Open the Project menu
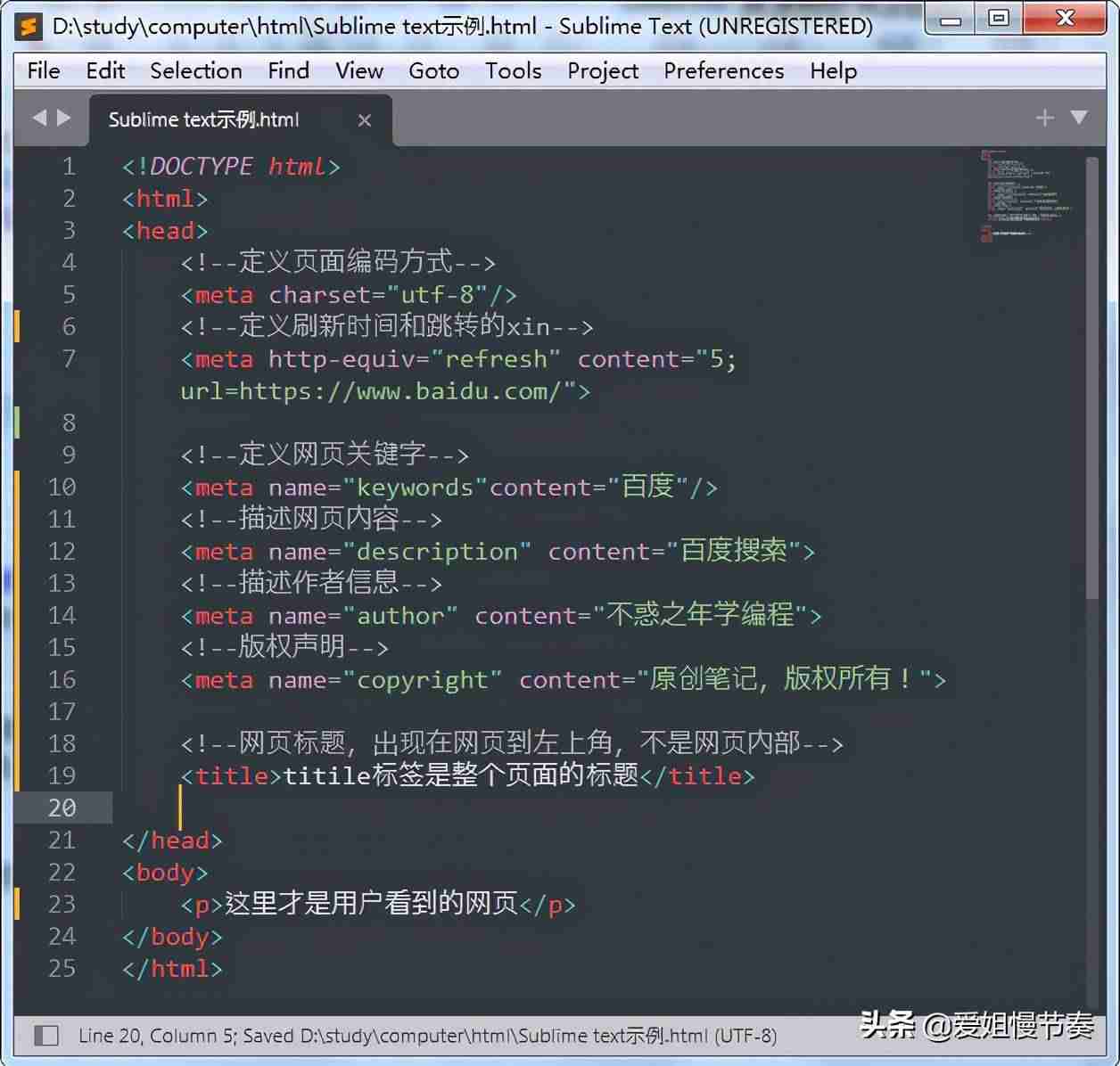 point(603,71)
